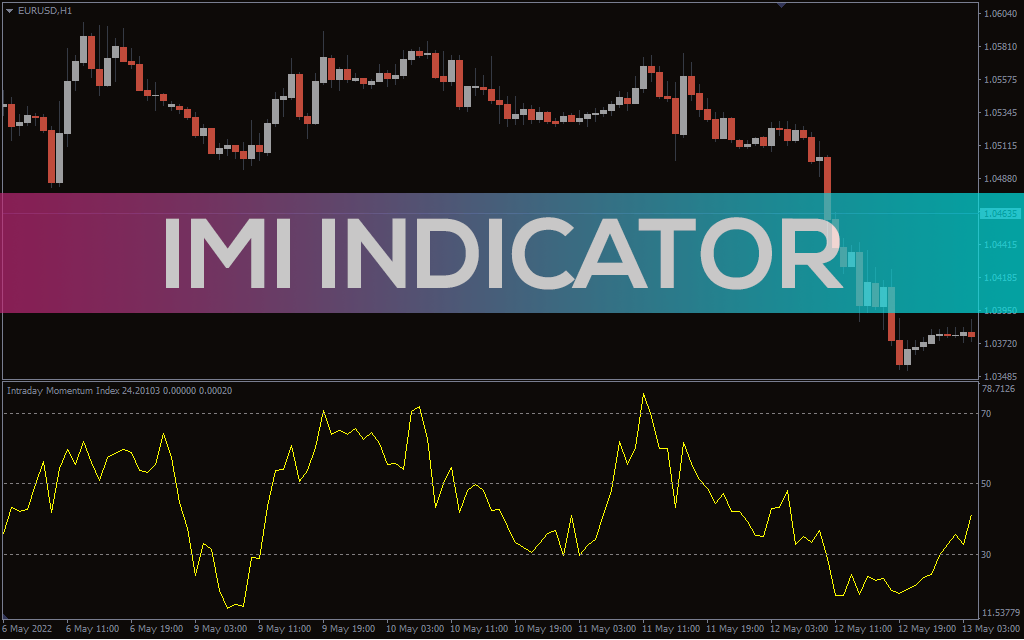Screen dimensions: 1024x640
Task: Click the 6 May 11:00 time label
Action: (93, 629)
